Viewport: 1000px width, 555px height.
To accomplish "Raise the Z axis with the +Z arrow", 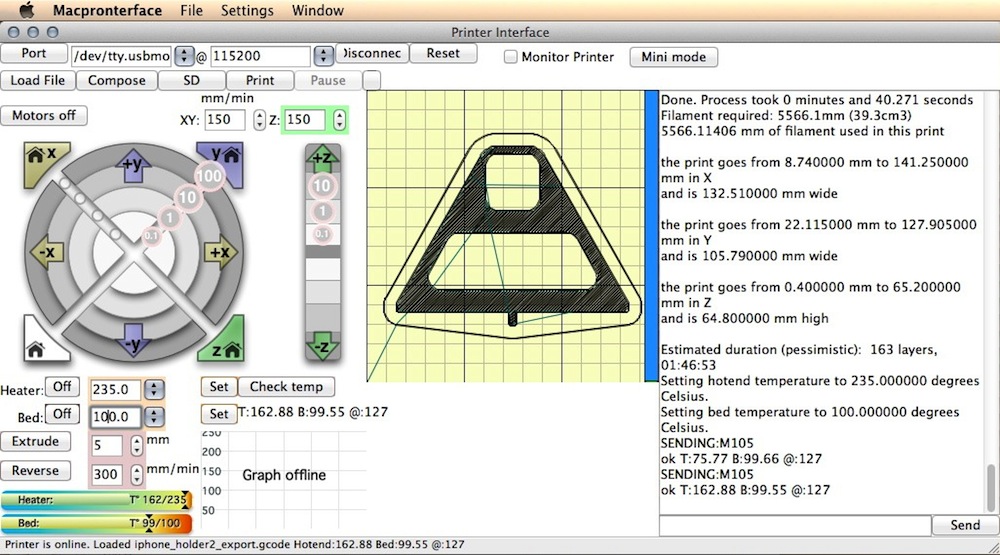I will pyautogui.click(x=322, y=160).
